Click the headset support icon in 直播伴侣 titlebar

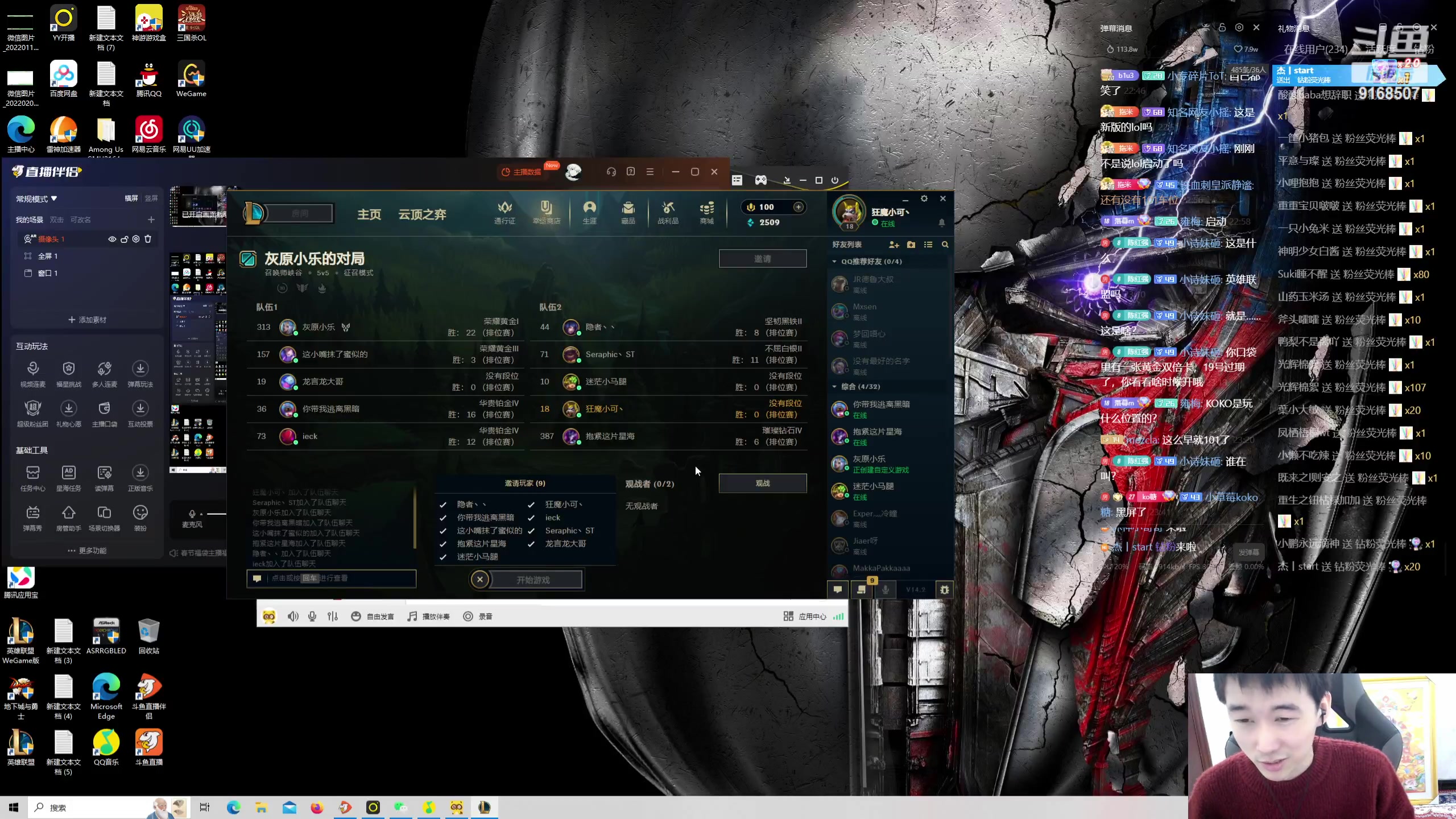pos(611,172)
